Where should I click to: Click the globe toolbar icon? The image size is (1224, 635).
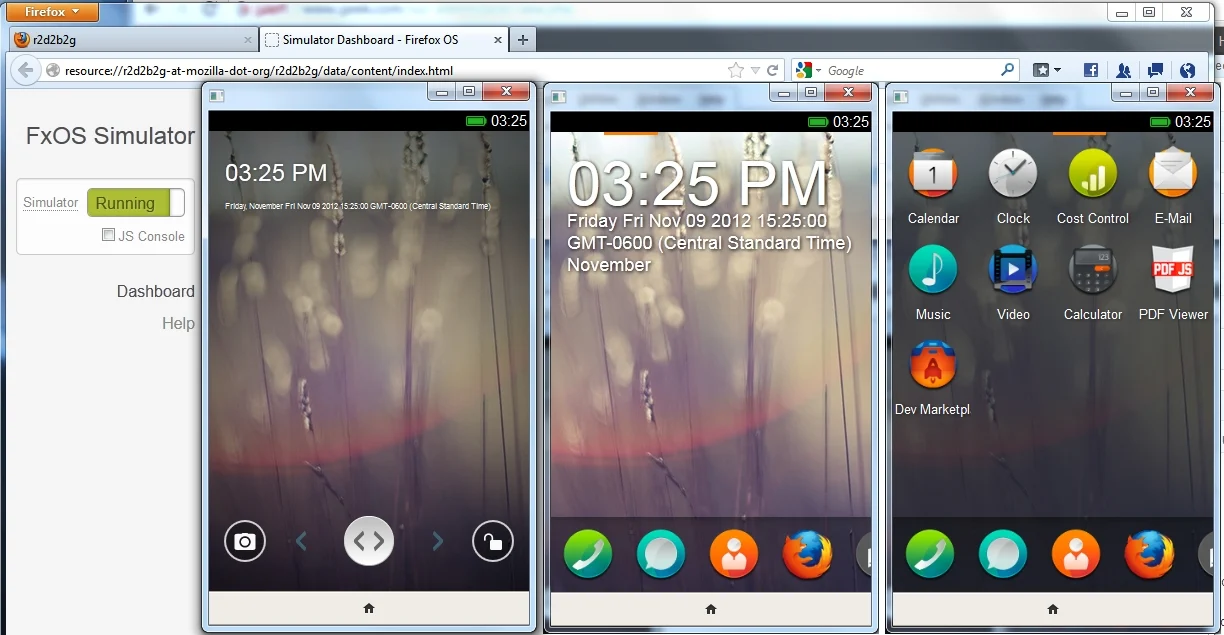(x=1187, y=70)
